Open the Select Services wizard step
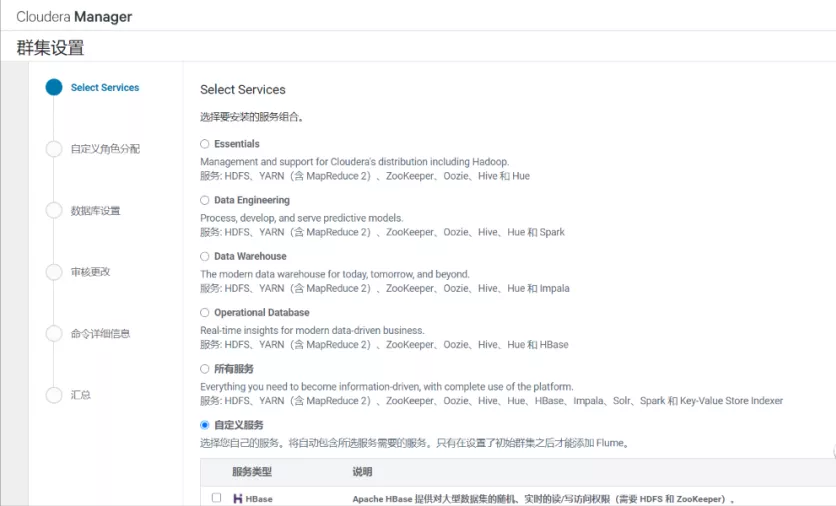Screen dimensions: 836x506 (x=105, y=87)
